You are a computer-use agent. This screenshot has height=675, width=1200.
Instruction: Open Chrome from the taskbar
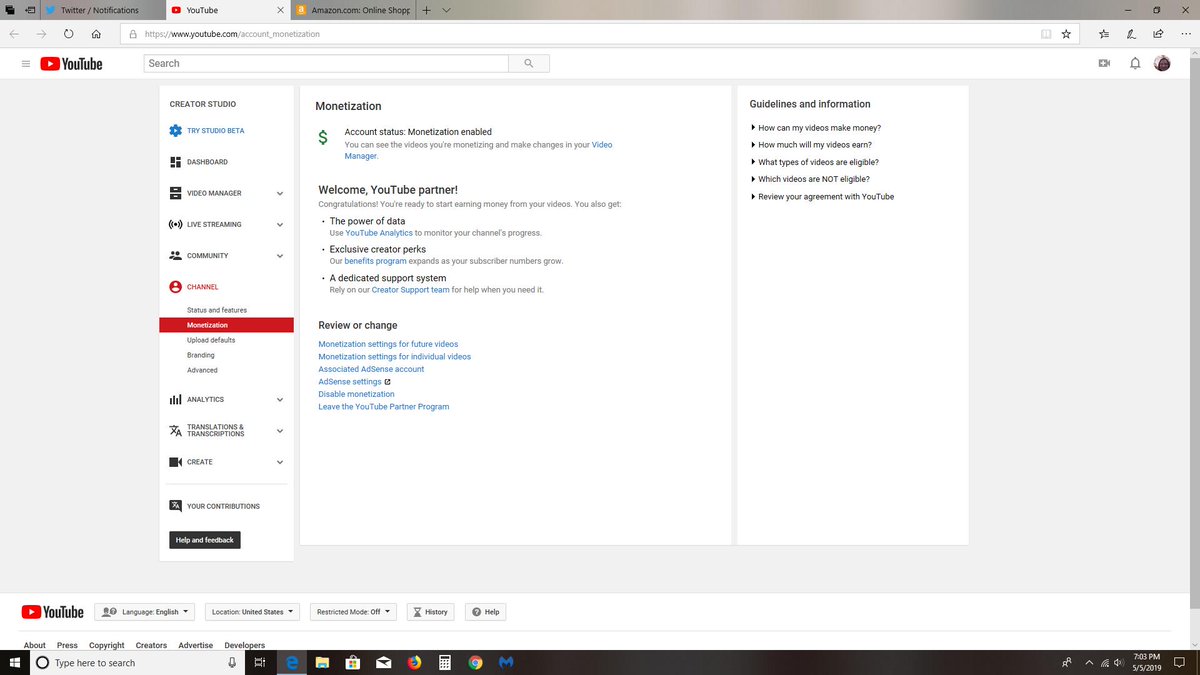[476, 662]
